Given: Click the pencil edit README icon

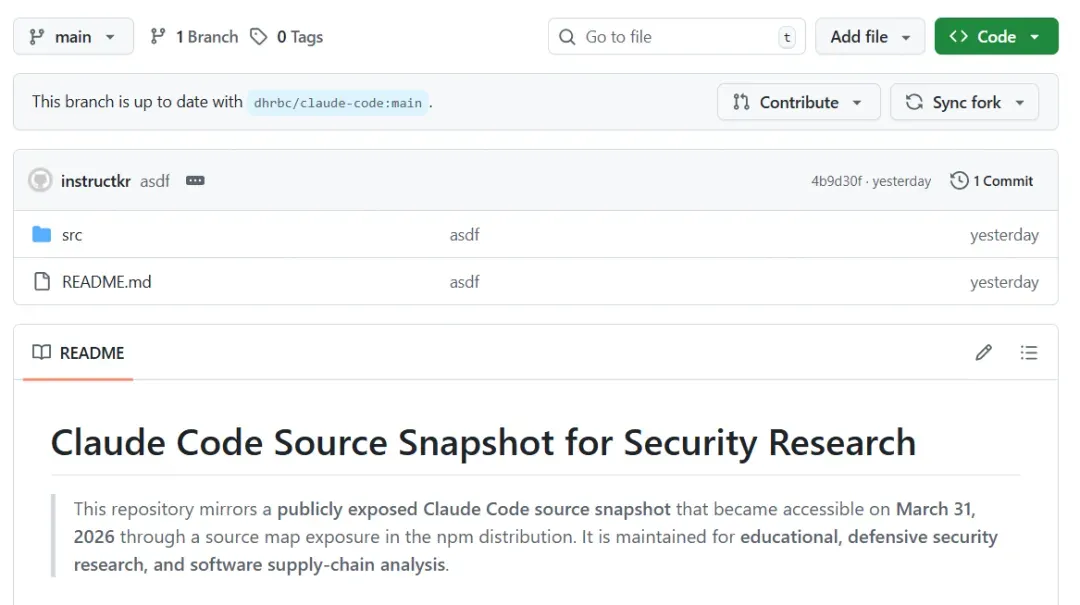Looking at the screenshot, I should coord(984,352).
